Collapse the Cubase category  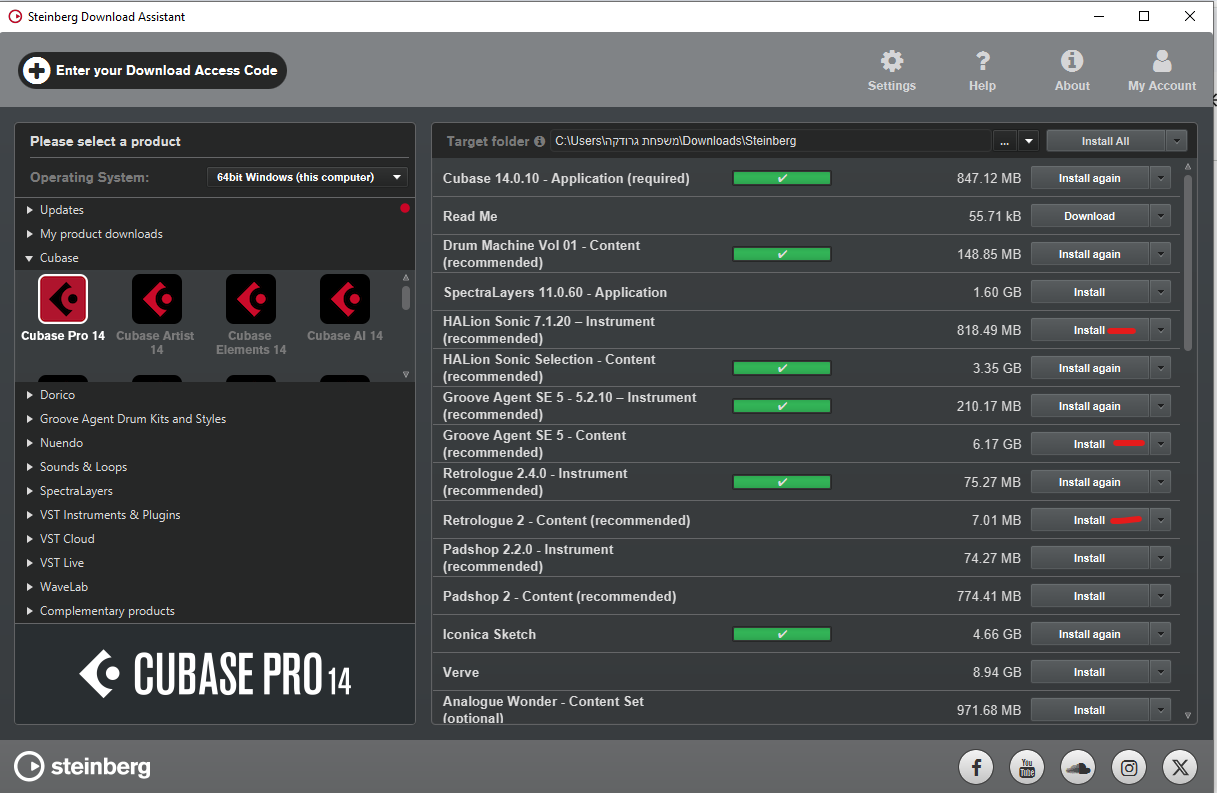click(30, 258)
